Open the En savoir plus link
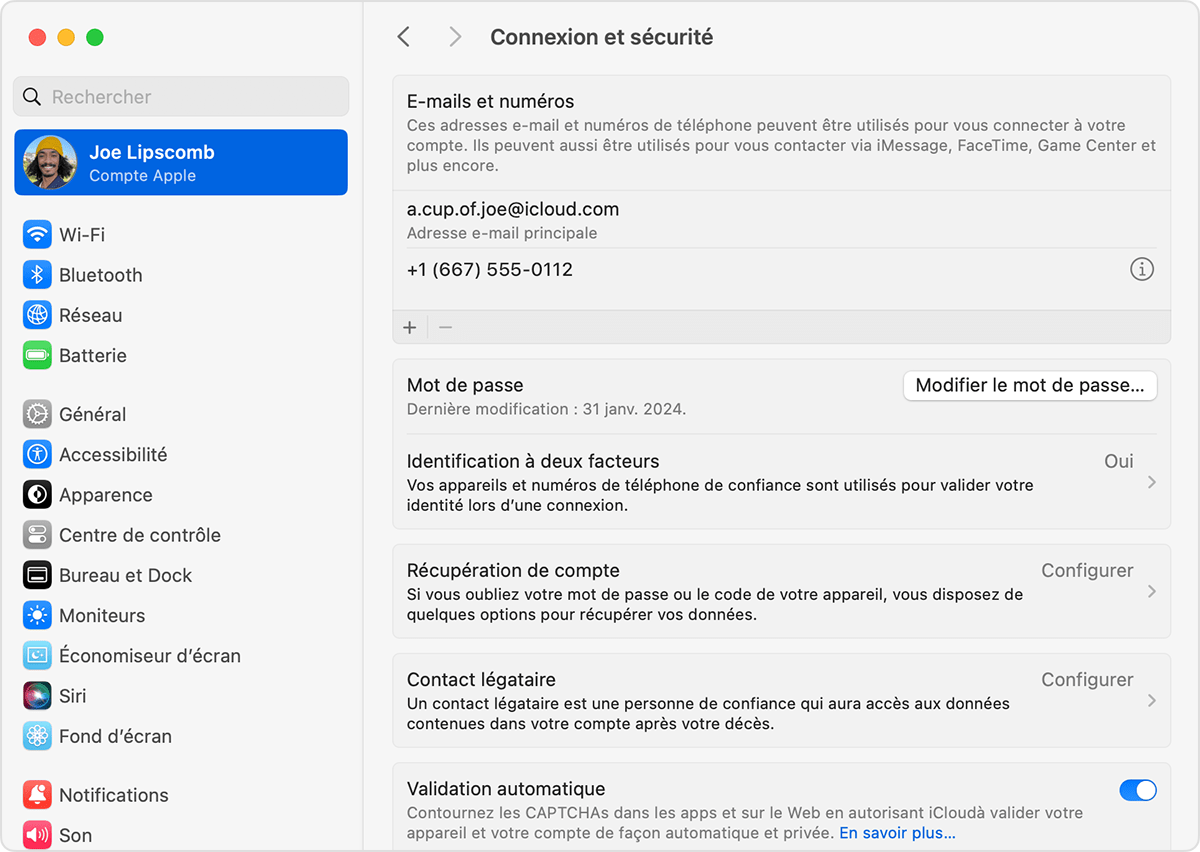Screen dimensions: 1200x852 click(897, 833)
